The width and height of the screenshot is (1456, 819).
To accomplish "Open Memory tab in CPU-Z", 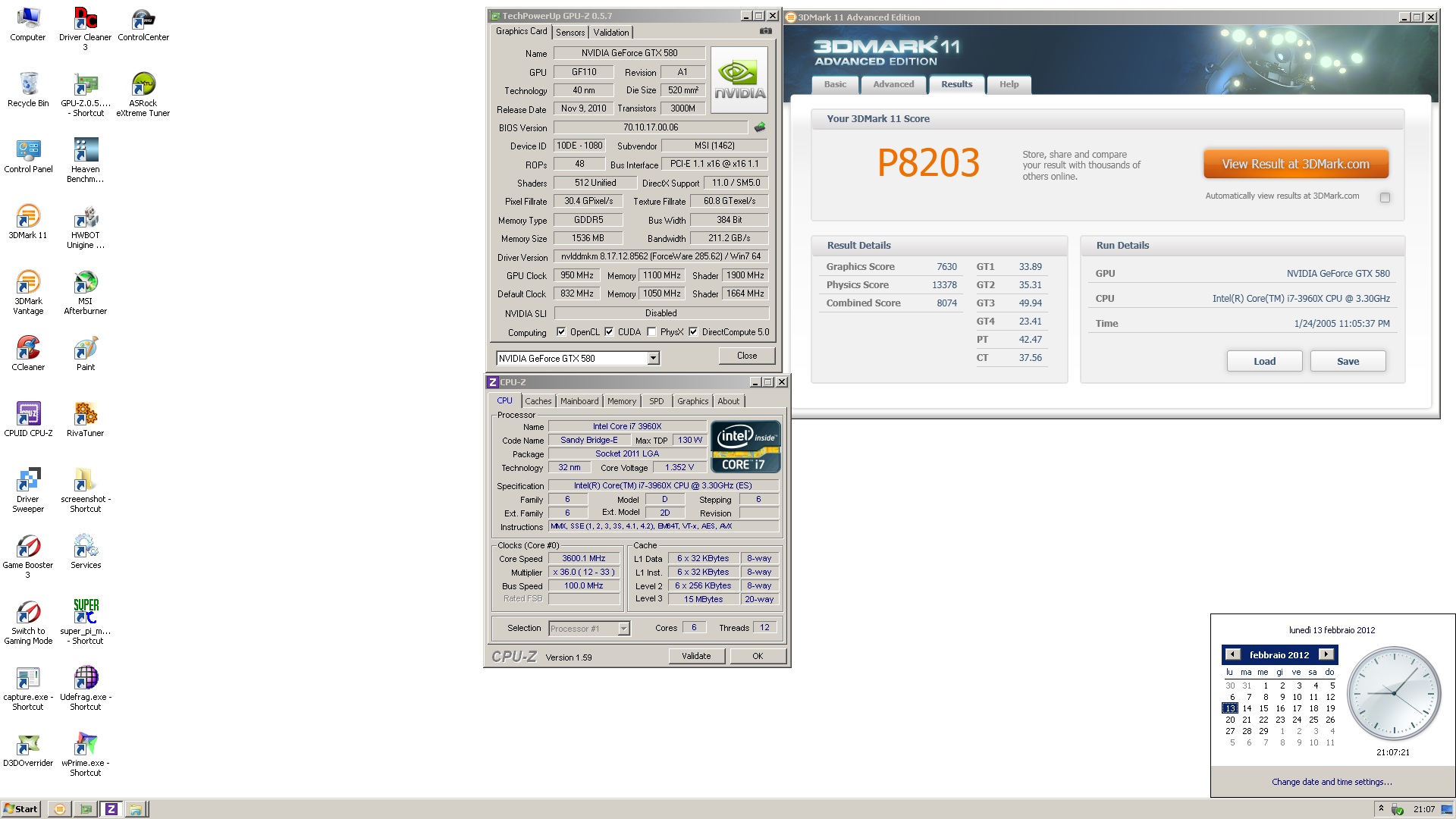I will click(x=622, y=401).
